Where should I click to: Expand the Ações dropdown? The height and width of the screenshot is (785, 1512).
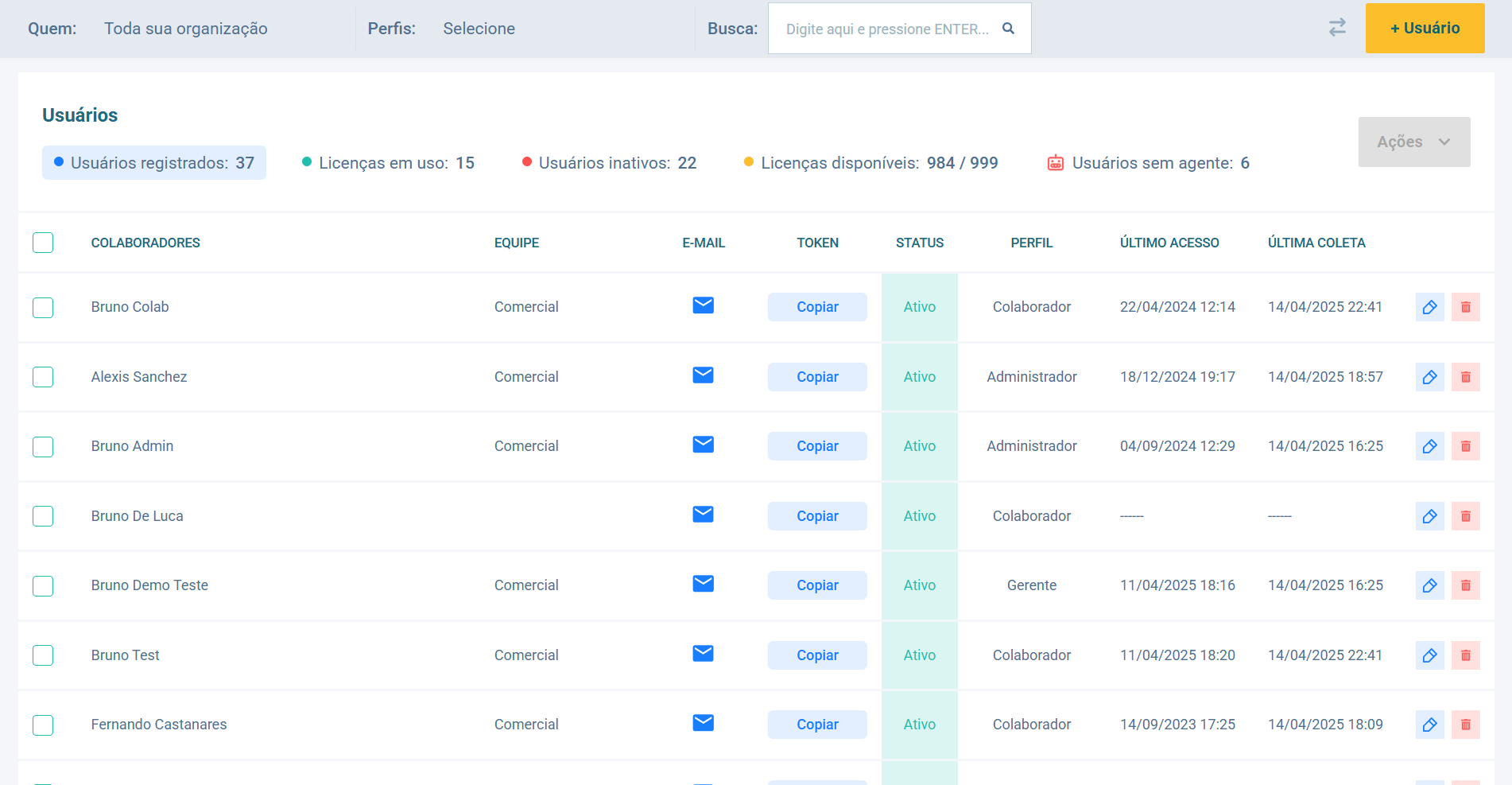1413,142
